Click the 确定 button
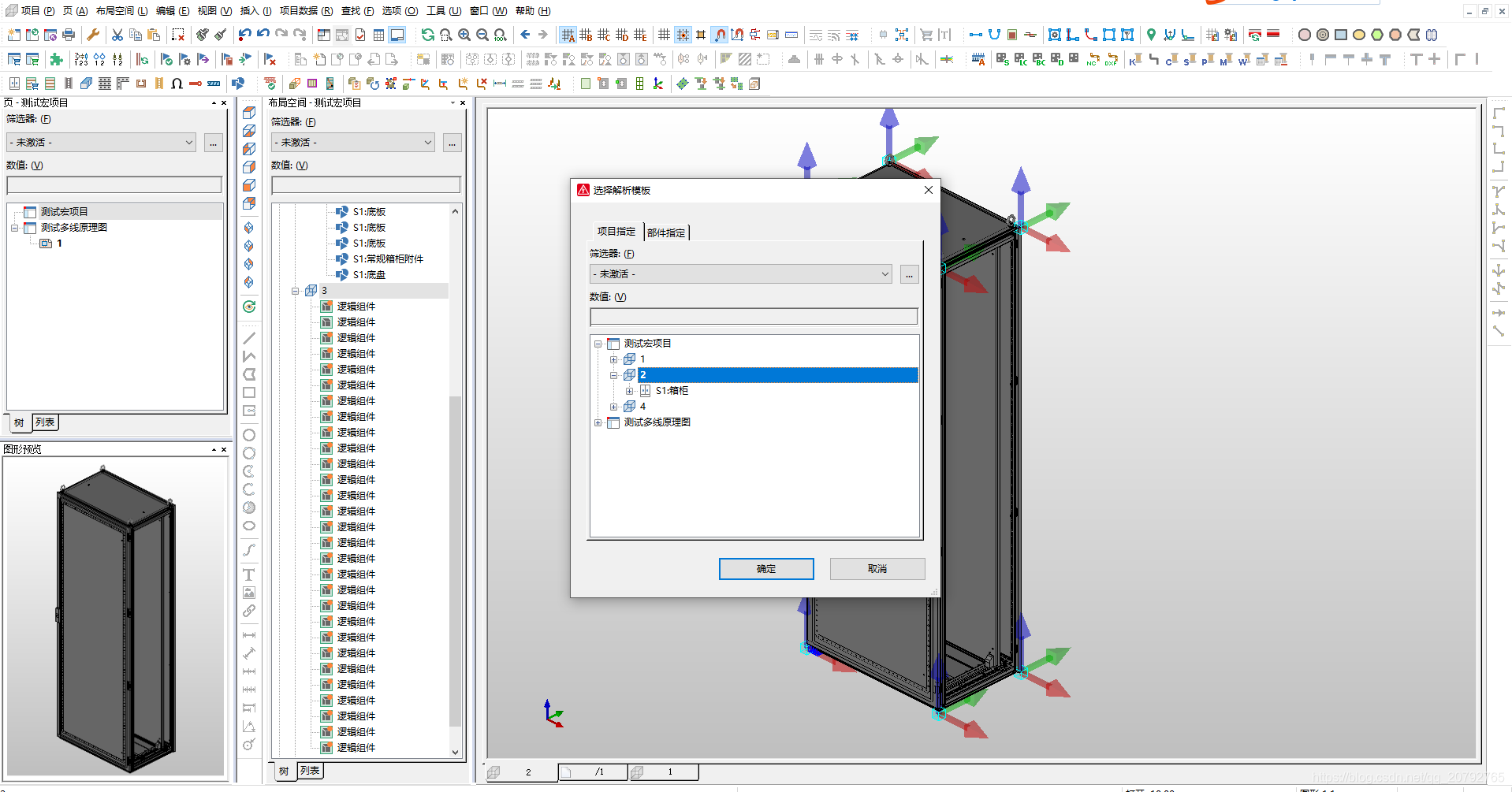This screenshot has width=1512, height=792. tap(765, 569)
